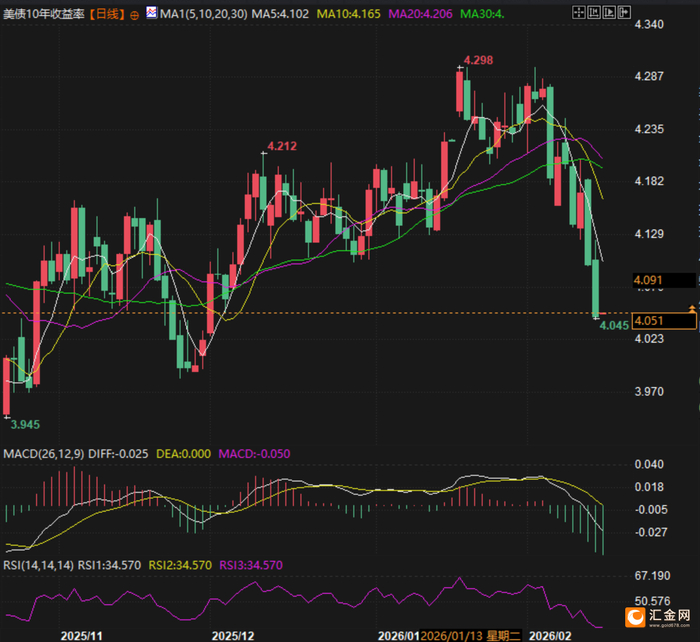Image resolution: width=700 pixels, height=642 pixels.
Task: Click the jump-to-start chart icon
Action: click(594, 13)
